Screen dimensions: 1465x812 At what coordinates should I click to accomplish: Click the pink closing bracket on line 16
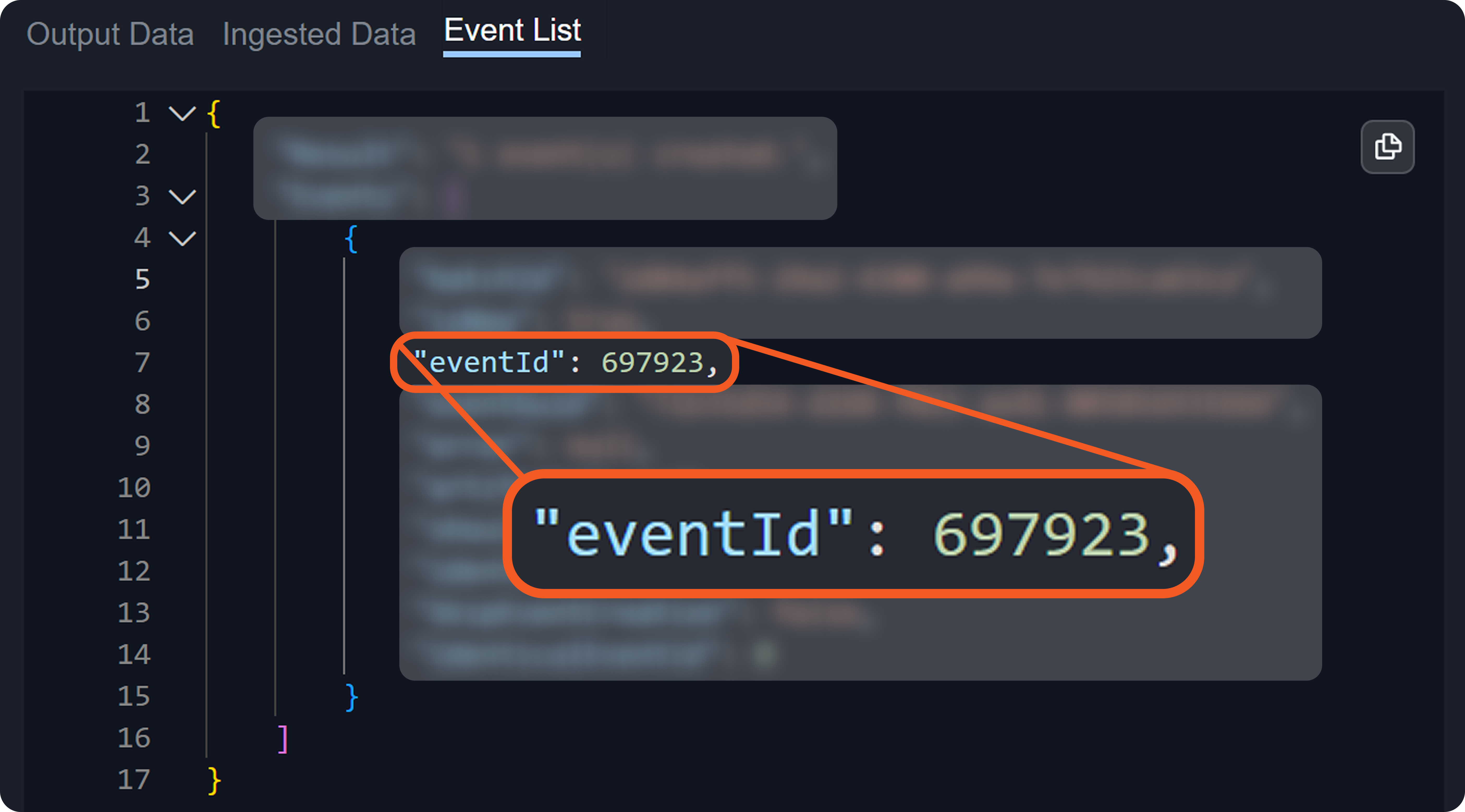pos(283,739)
